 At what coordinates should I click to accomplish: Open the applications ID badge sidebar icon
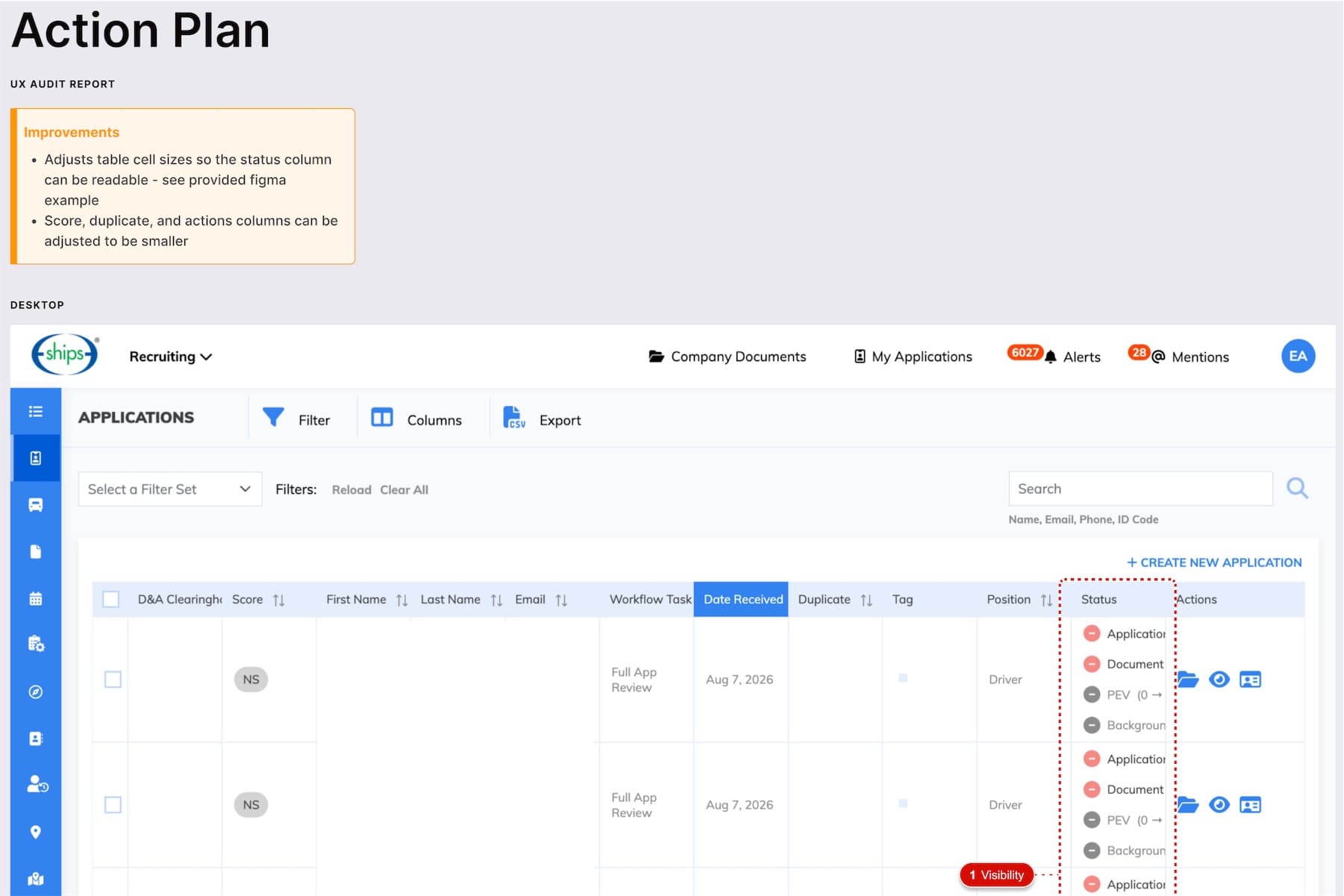coord(35,458)
